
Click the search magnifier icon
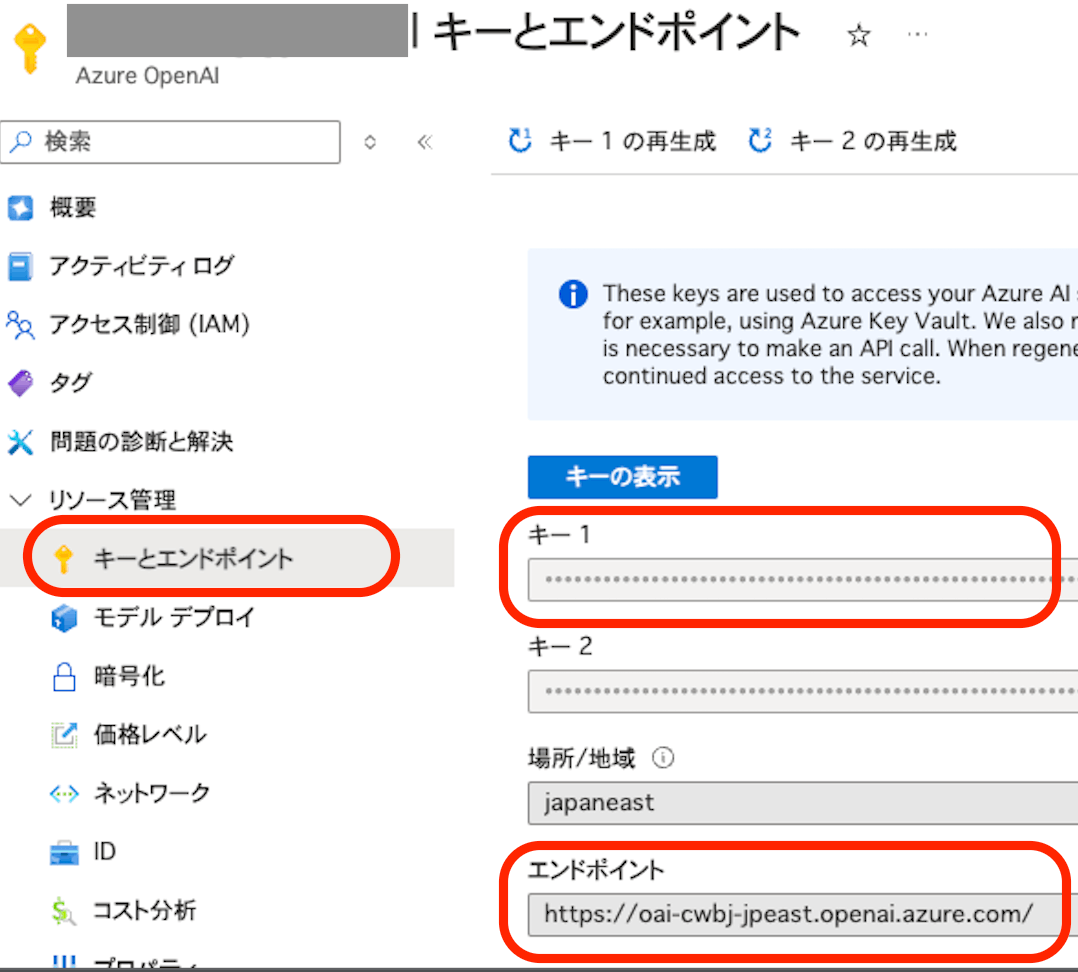click(x=21, y=141)
